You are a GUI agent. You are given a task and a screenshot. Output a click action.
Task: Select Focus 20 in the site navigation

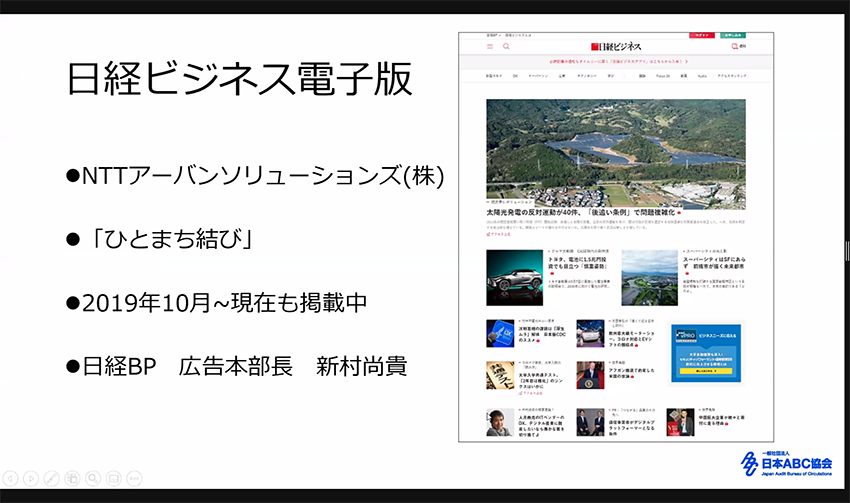pyautogui.click(x=663, y=76)
